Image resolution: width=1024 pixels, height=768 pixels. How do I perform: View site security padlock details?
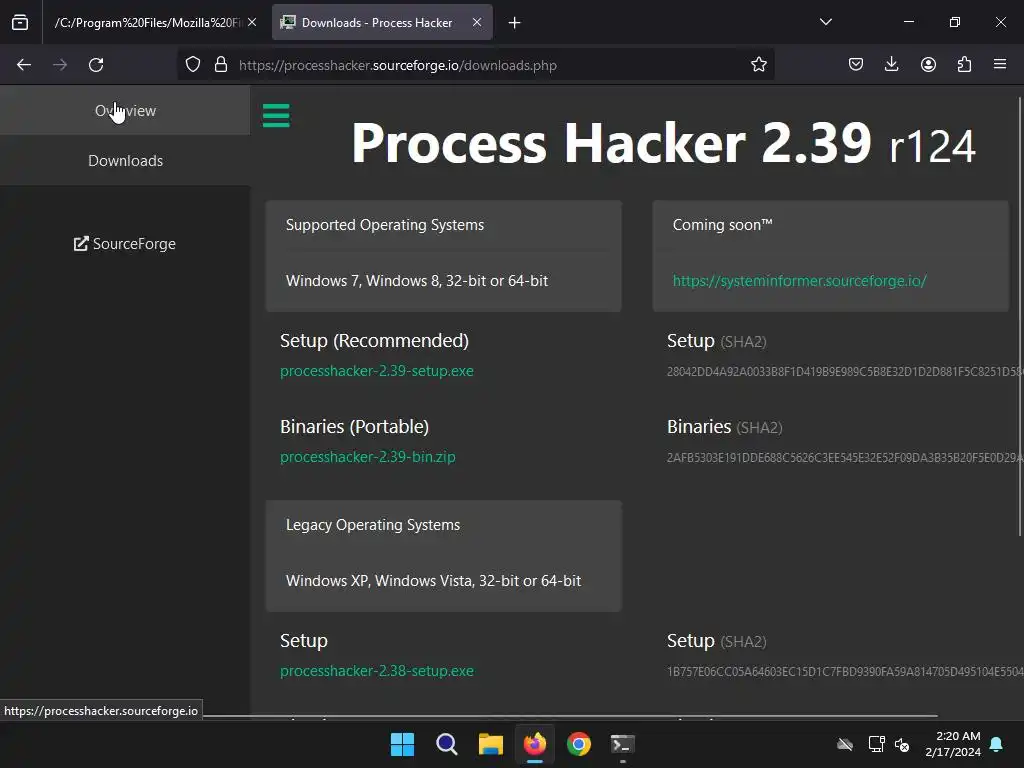tap(221, 65)
